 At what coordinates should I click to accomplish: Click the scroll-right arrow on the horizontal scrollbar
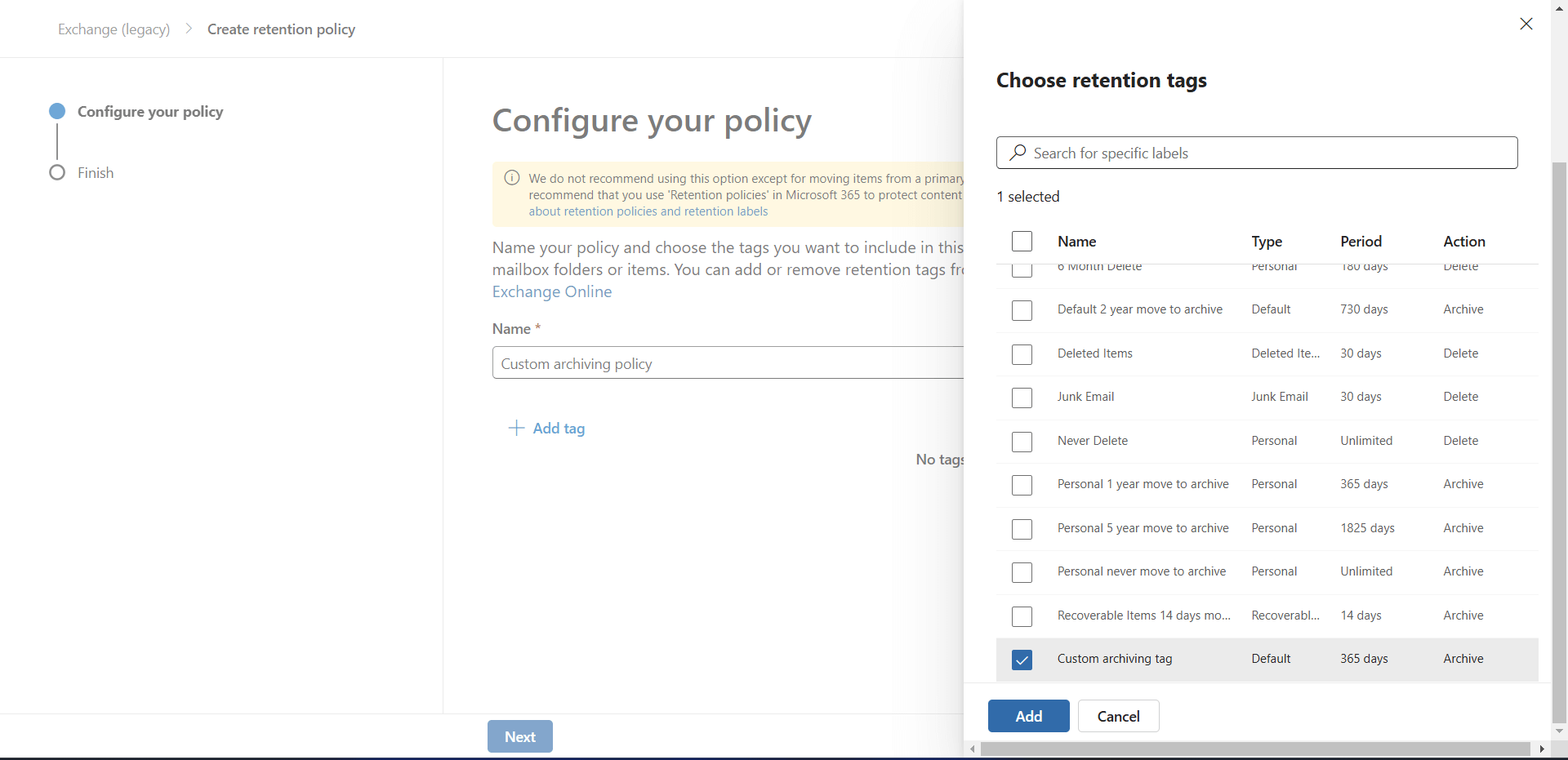[x=1543, y=749]
